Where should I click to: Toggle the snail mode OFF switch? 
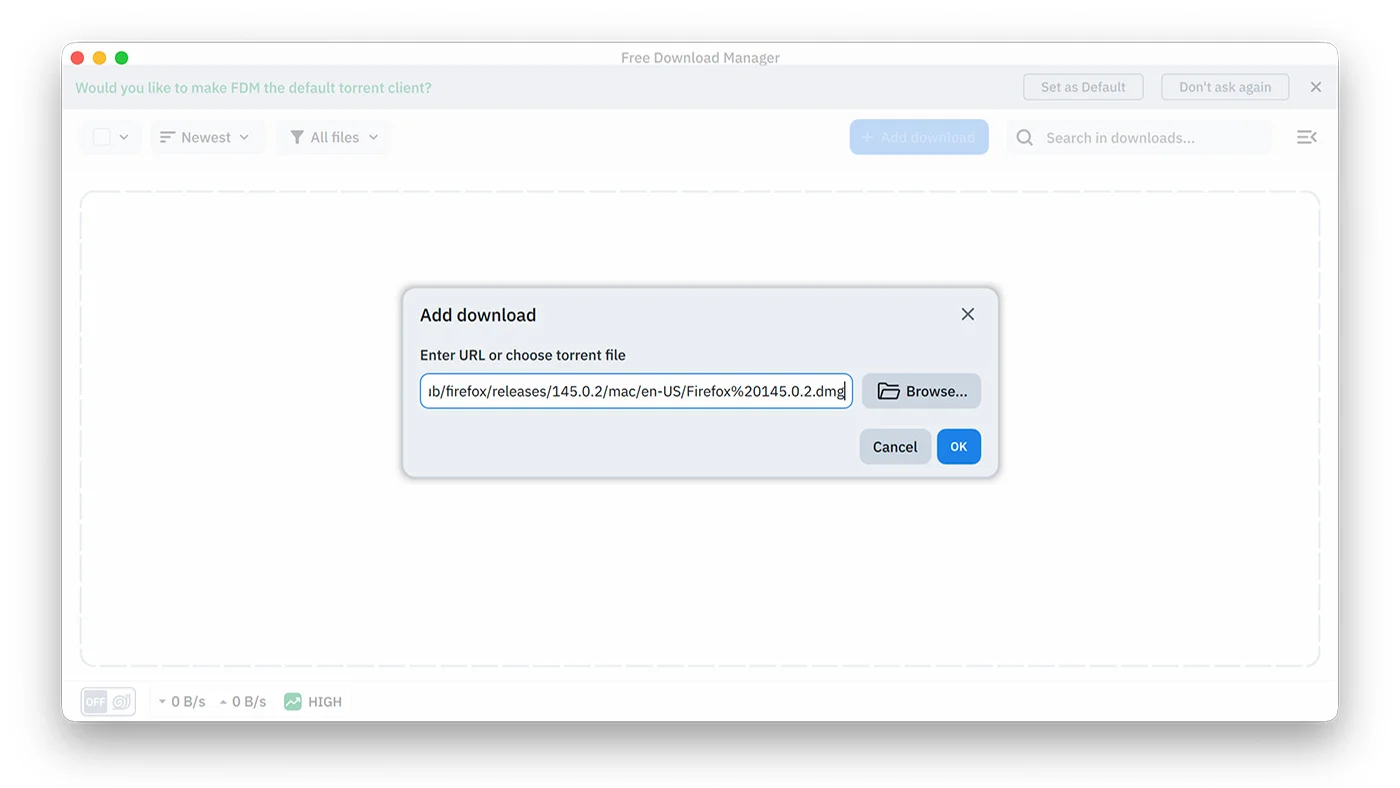(x=108, y=702)
